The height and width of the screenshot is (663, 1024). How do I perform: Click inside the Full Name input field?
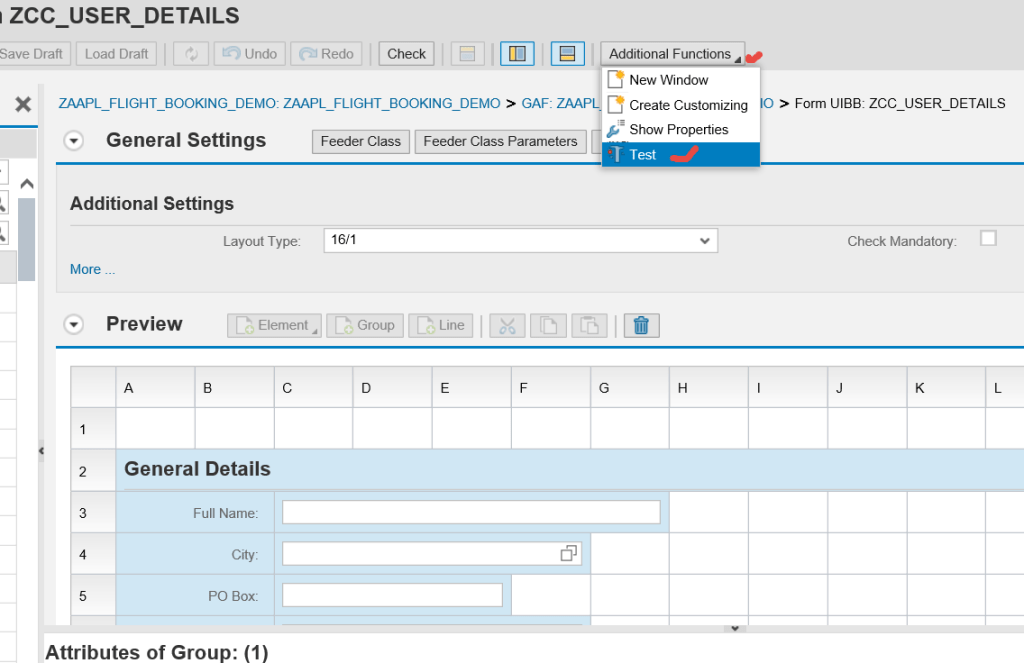[x=470, y=511]
